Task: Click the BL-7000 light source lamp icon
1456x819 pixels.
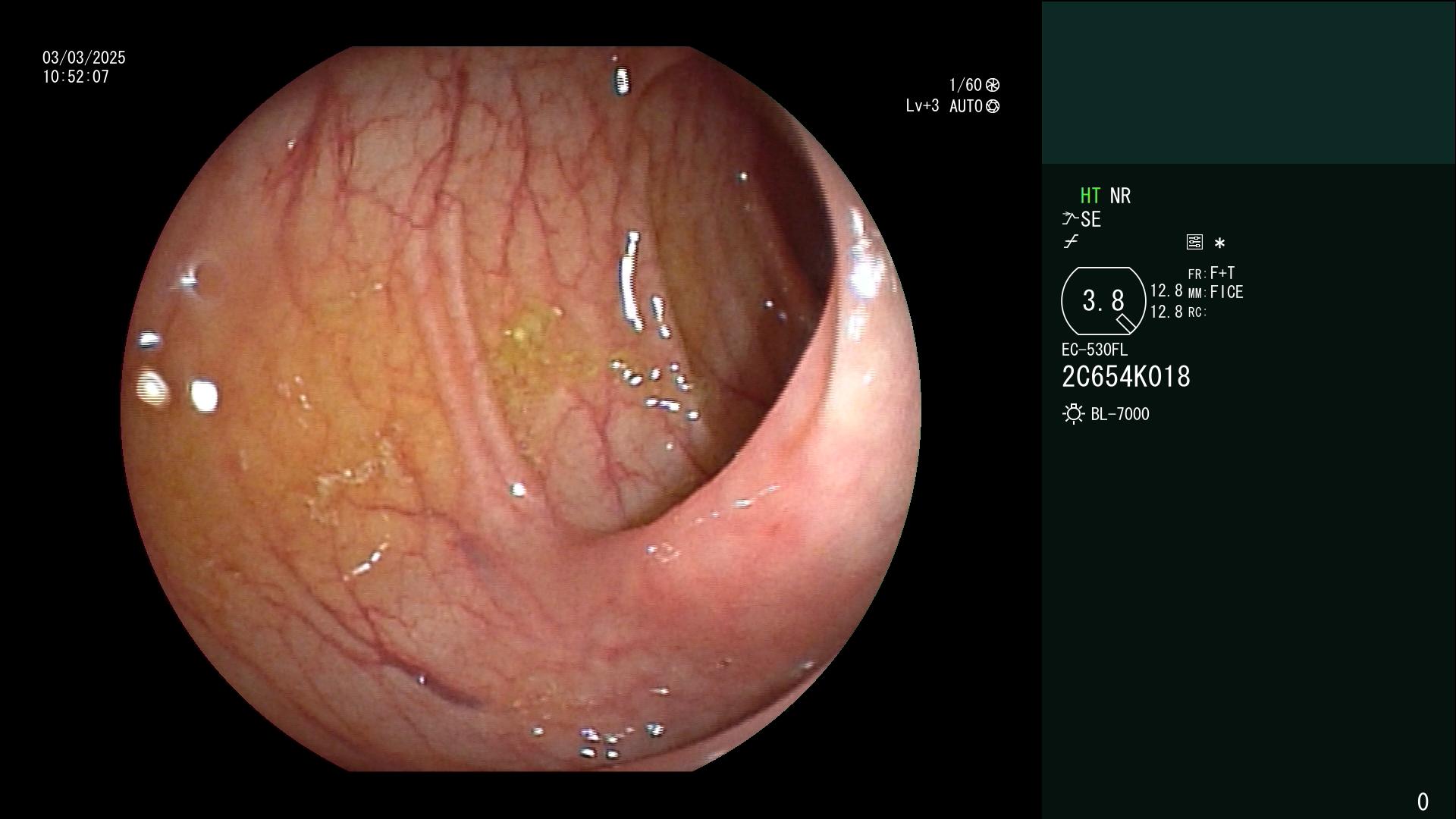Action: tap(1073, 414)
